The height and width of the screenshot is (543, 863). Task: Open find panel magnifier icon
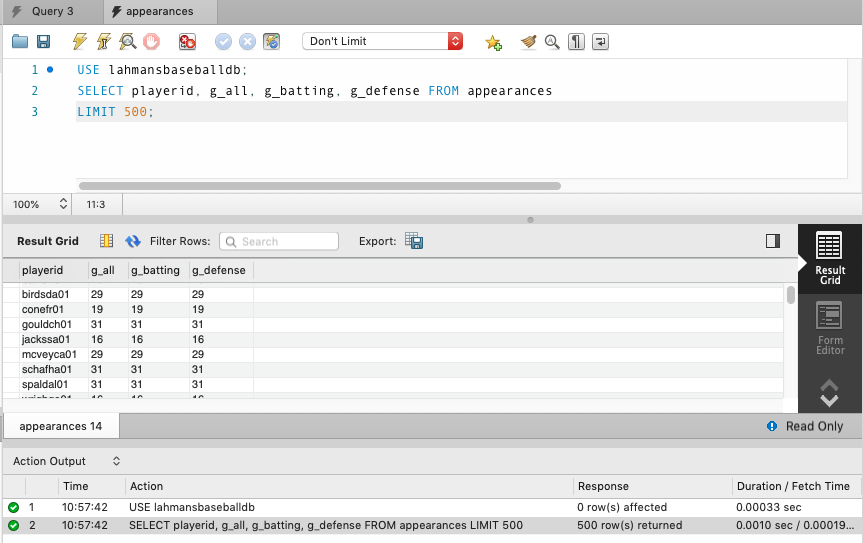(x=552, y=41)
